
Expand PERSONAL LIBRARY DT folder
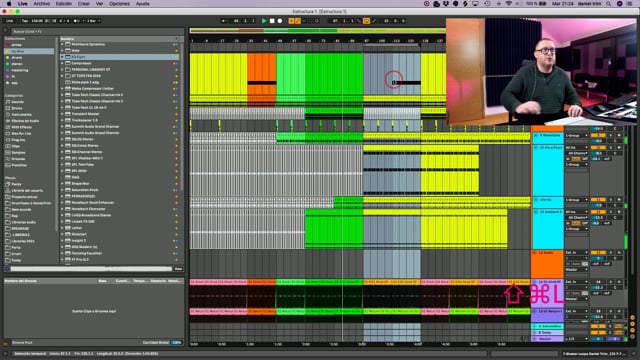[x=62, y=69]
